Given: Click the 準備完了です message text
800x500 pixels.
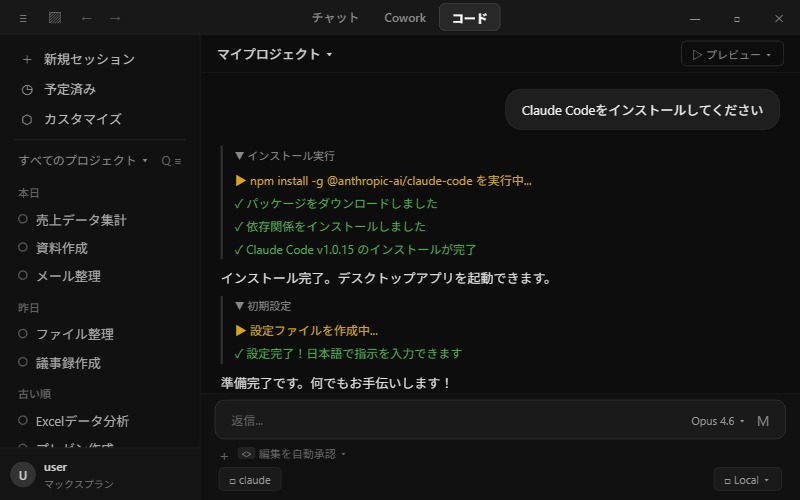Looking at the screenshot, I should (336, 383).
